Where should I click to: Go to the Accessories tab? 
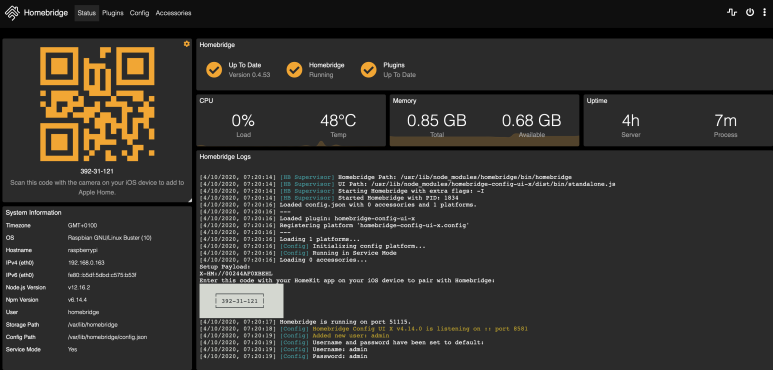point(174,13)
